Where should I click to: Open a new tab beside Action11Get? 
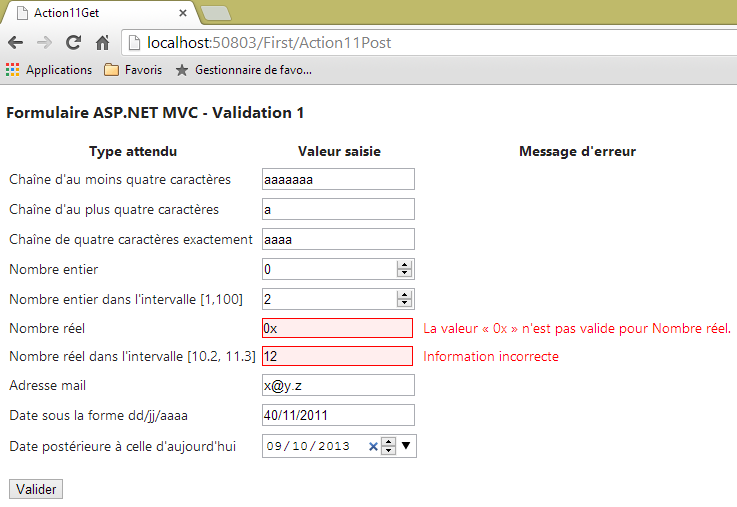pyautogui.click(x=215, y=13)
